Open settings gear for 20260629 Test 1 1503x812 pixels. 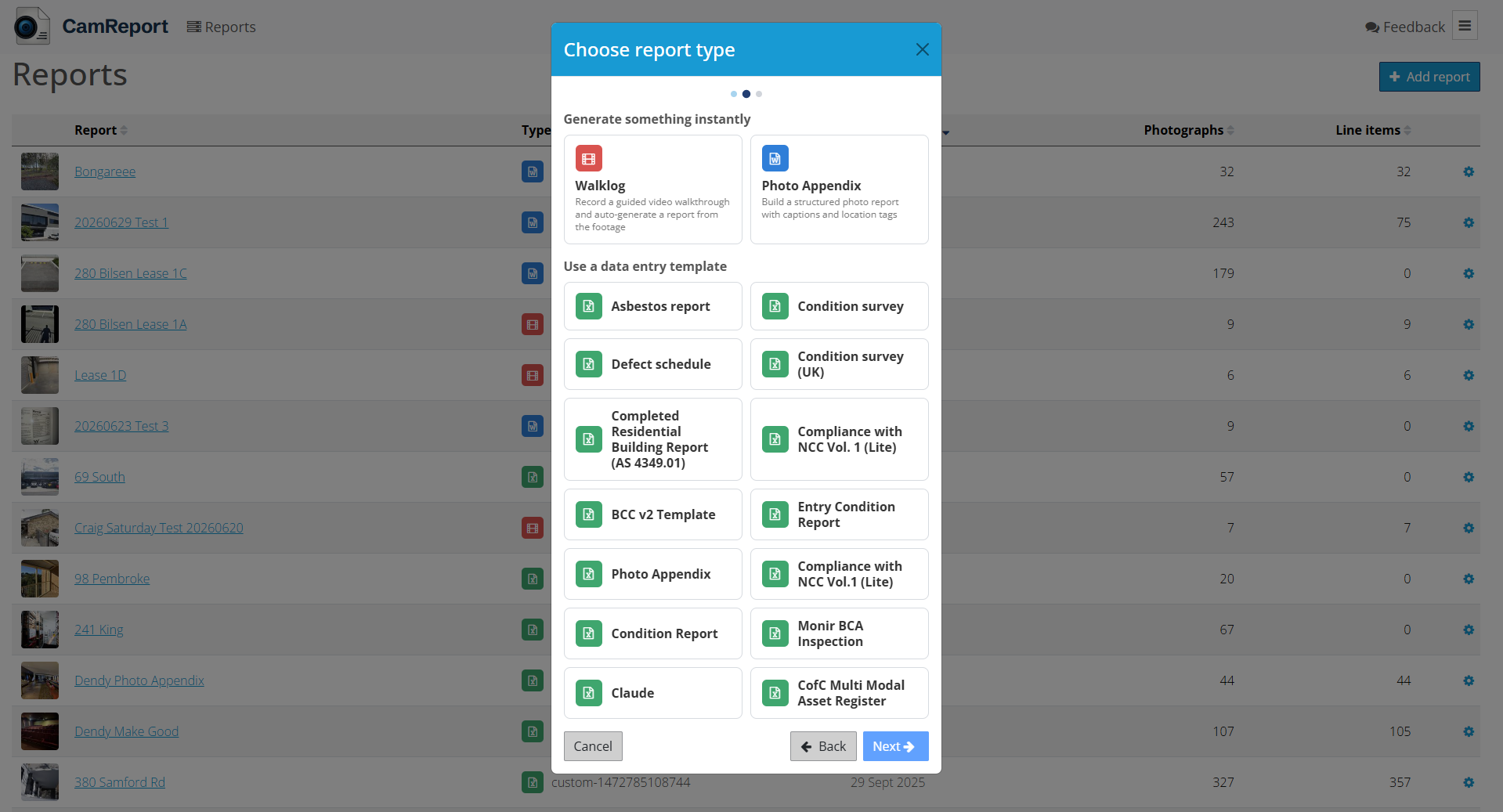tap(1469, 222)
